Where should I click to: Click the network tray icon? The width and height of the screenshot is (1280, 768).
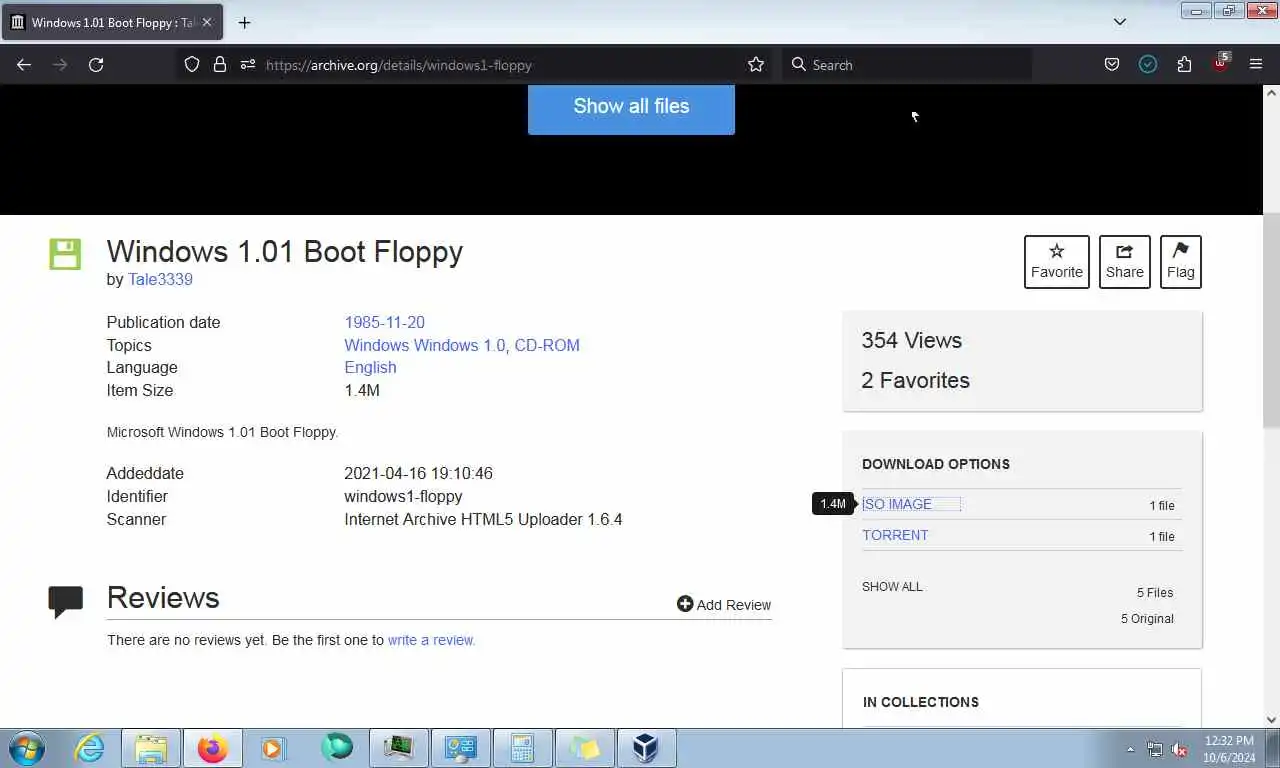(x=1155, y=749)
